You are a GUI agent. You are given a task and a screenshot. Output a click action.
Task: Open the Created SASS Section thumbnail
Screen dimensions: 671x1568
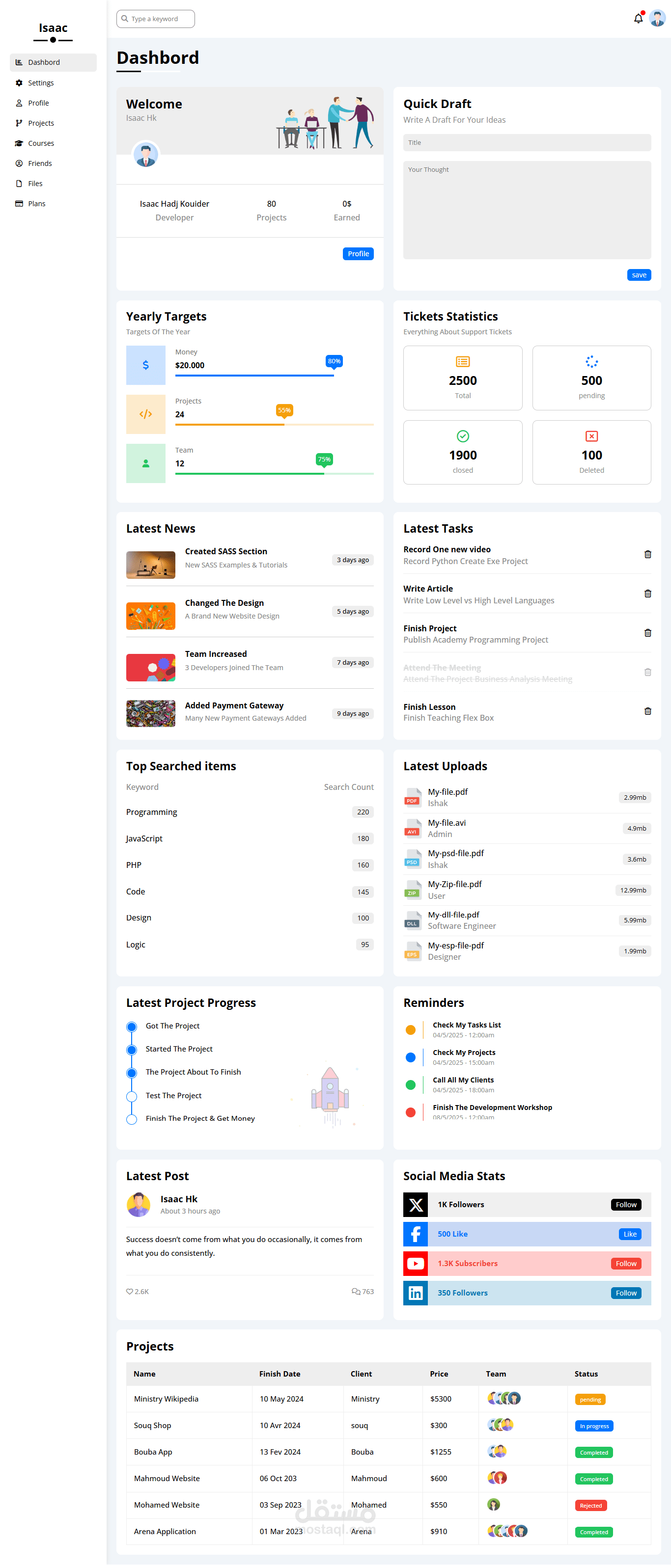(x=150, y=565)
